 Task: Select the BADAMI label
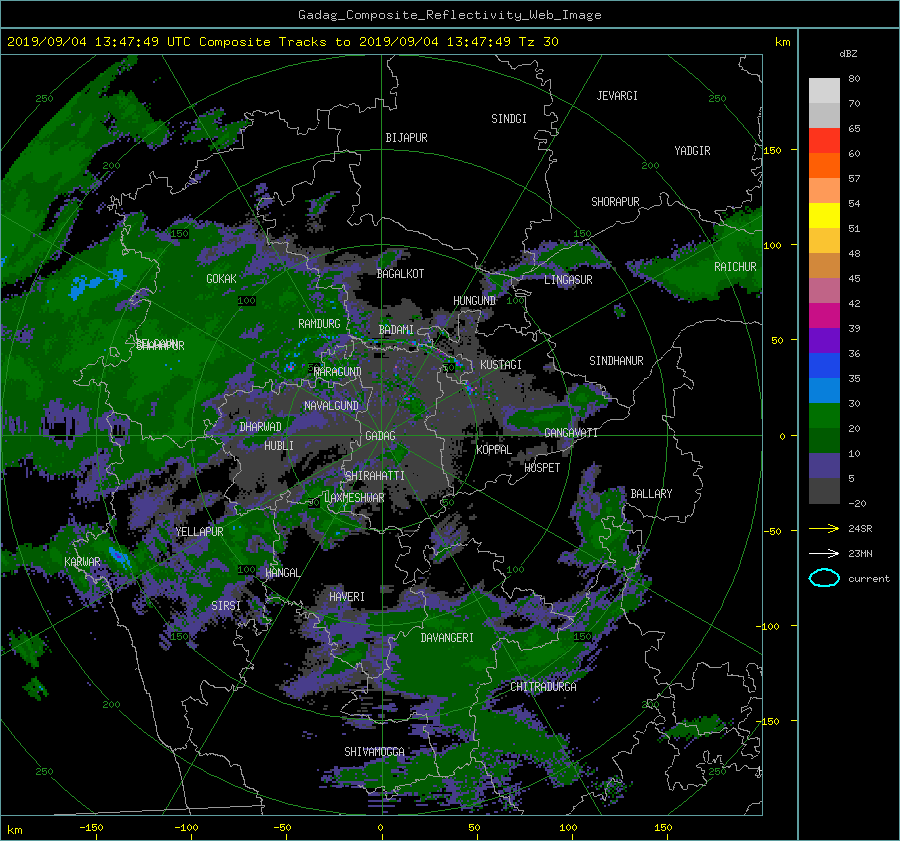[396, 330]
